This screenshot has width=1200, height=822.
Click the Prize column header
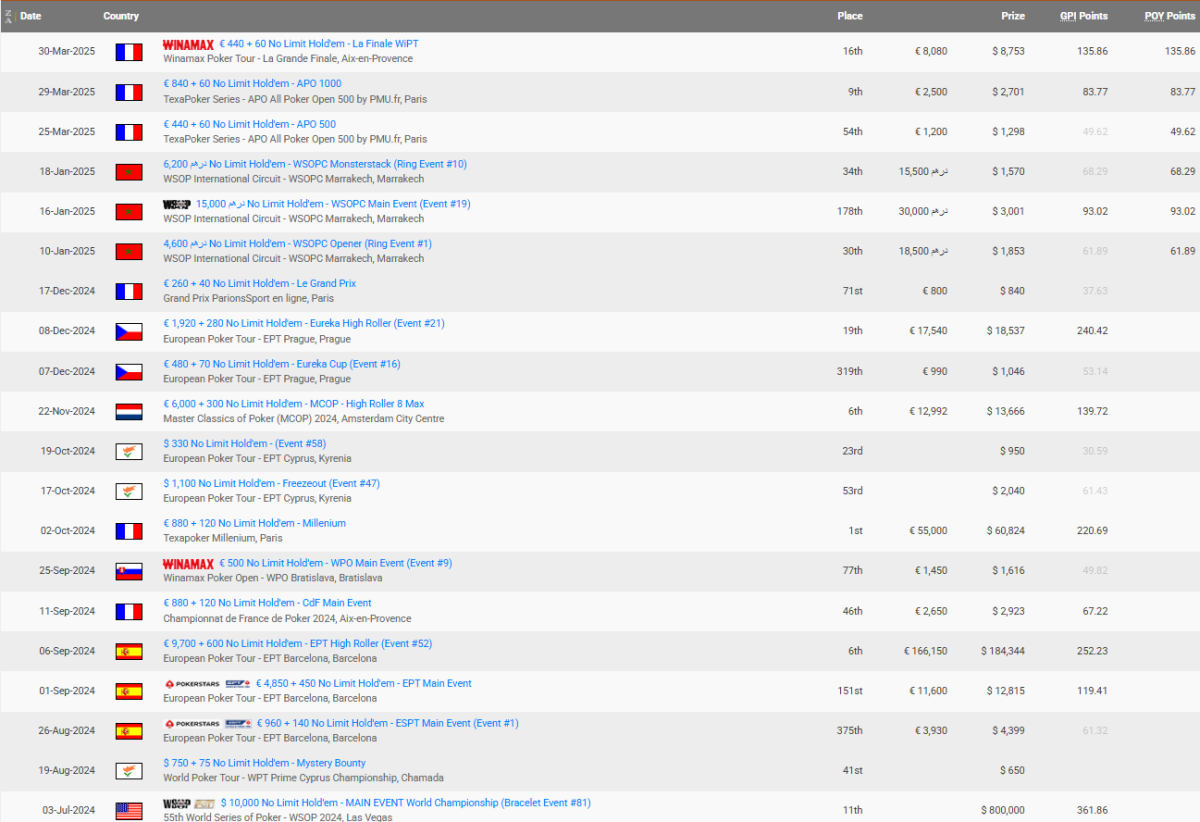tap(1012, 16)
